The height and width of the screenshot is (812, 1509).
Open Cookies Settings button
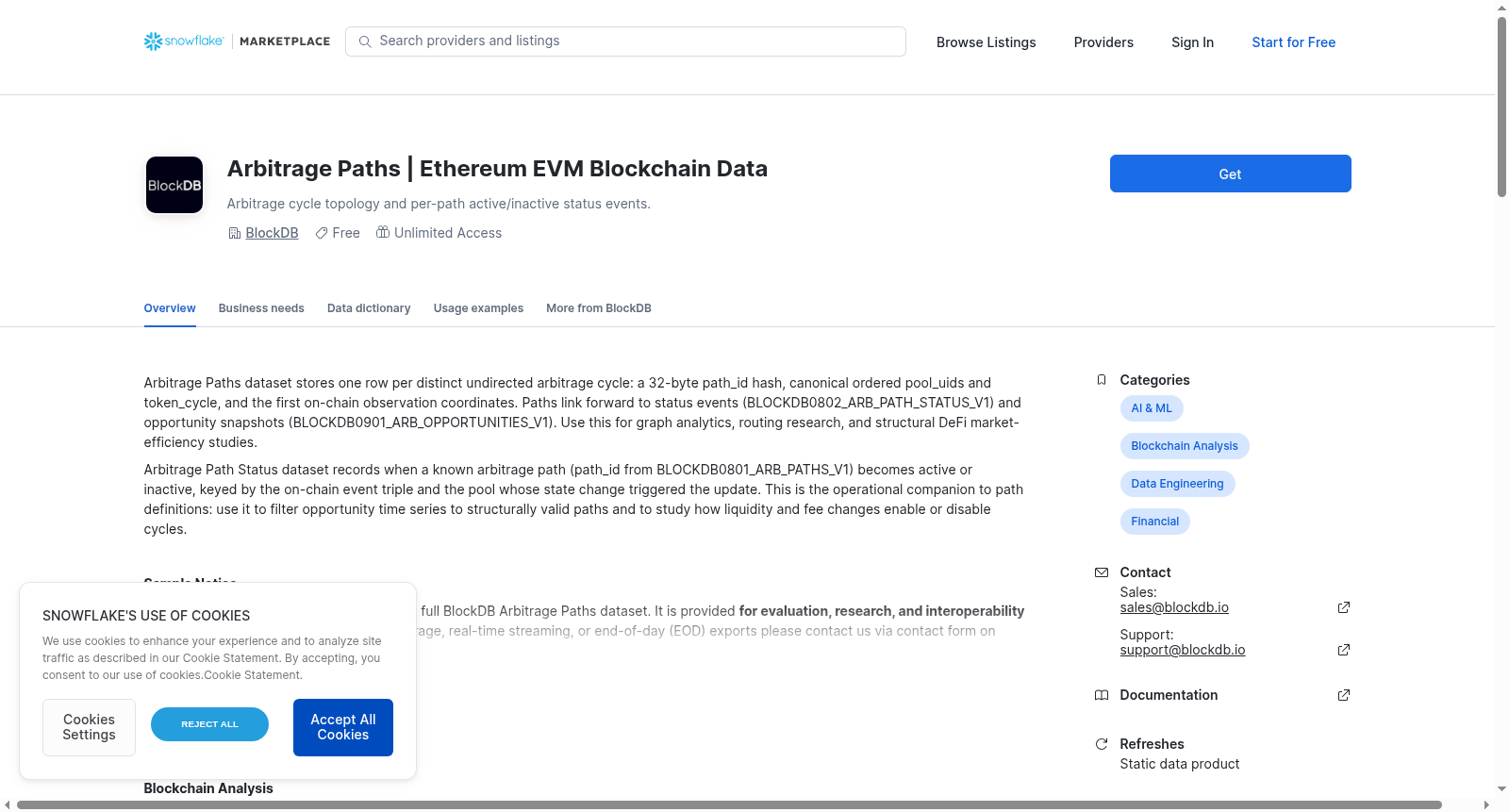coord(89,727)
